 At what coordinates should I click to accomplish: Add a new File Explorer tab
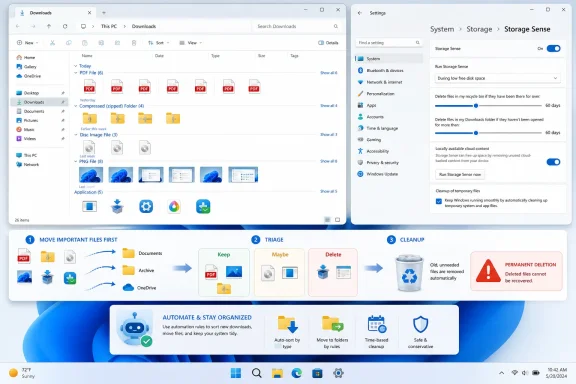coord(104,13)
